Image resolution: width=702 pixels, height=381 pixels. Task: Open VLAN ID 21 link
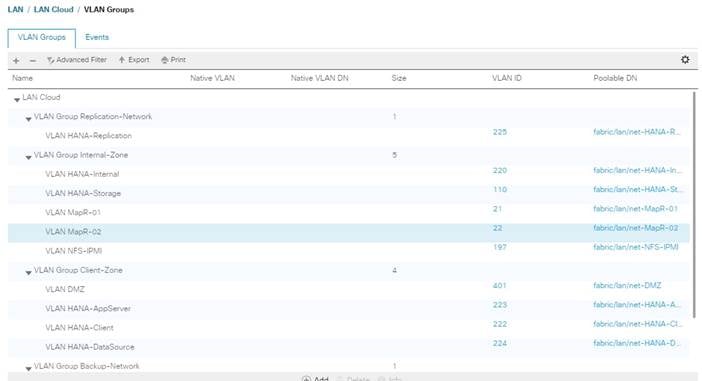point(497,209)
